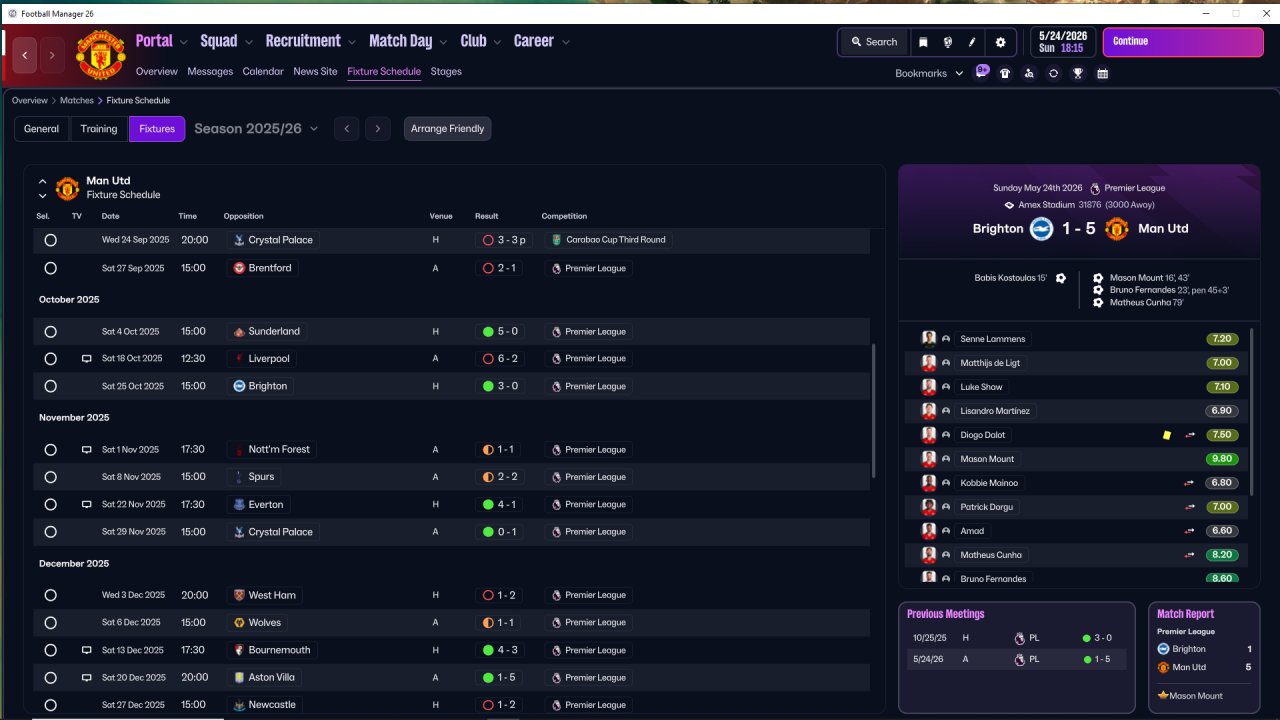Select the Liverpool fixture radio button
The image size is (1280, 720).
(50, 358)
